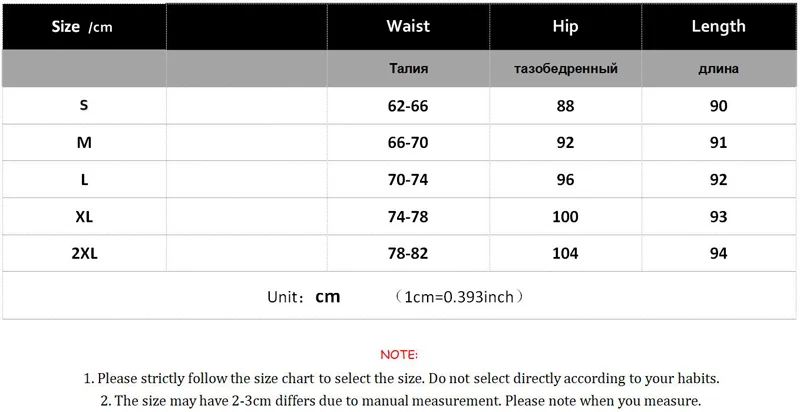Click the manual measurement note line
The width and height of the screenshot is (800, 412).
tap(401, 400)
